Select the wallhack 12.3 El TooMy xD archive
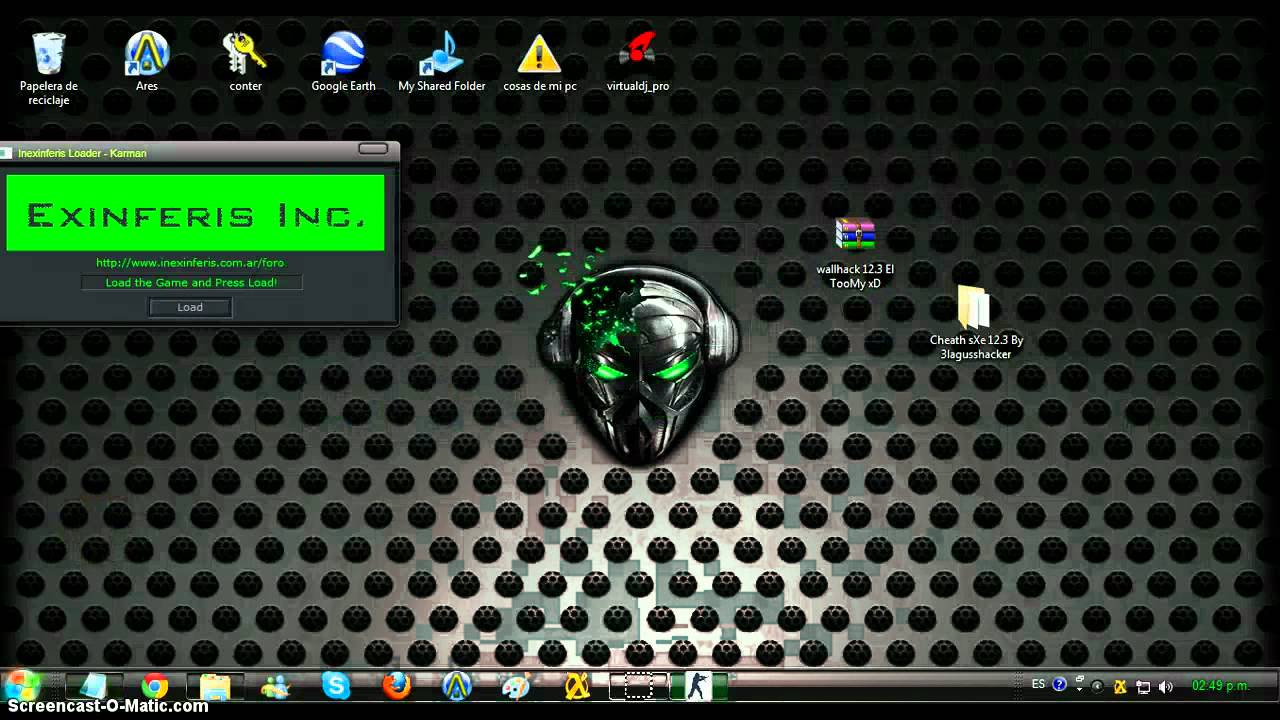 (x=855, y=254)
